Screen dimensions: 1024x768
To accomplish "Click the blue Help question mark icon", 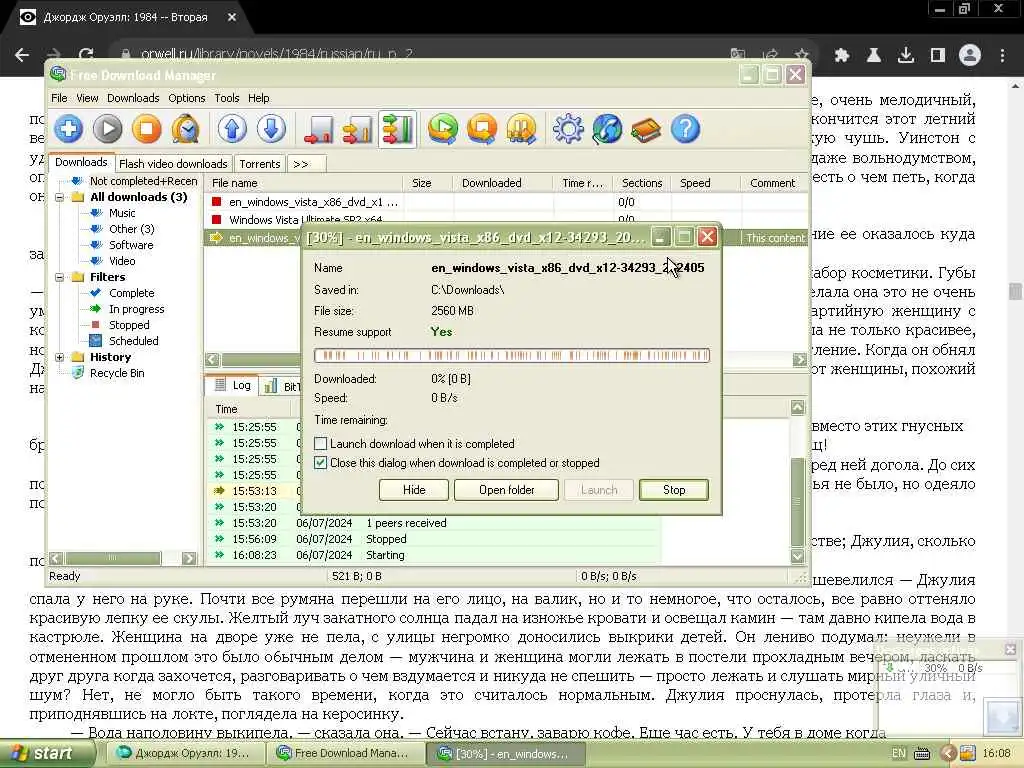I will [x=686, y=129].
